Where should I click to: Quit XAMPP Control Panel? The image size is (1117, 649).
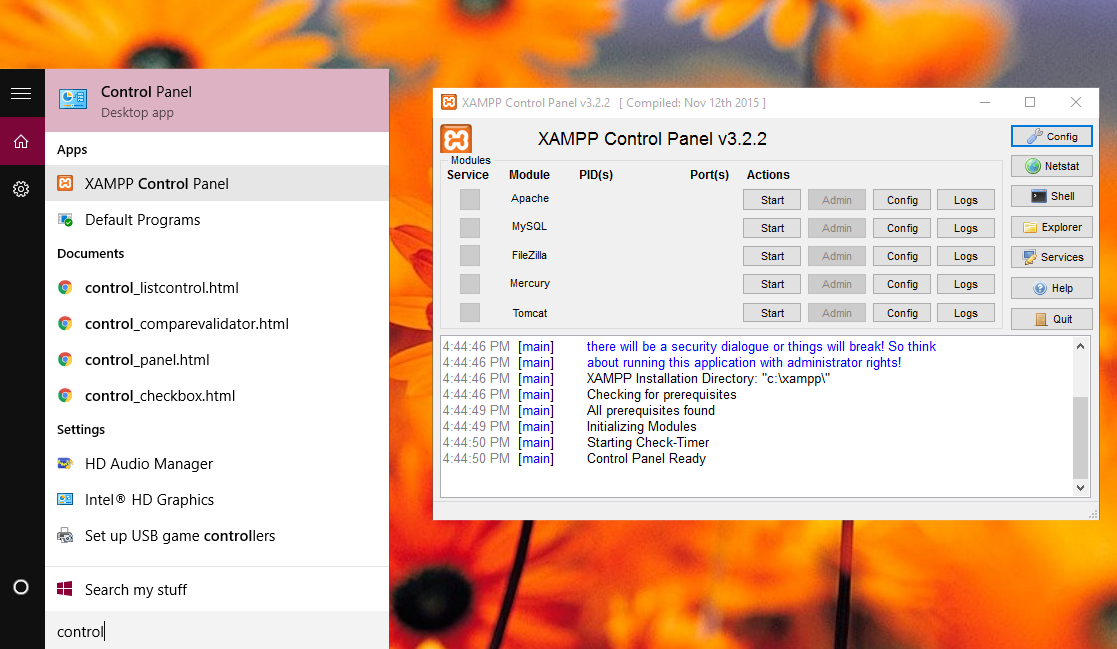tap(1051, 319)
